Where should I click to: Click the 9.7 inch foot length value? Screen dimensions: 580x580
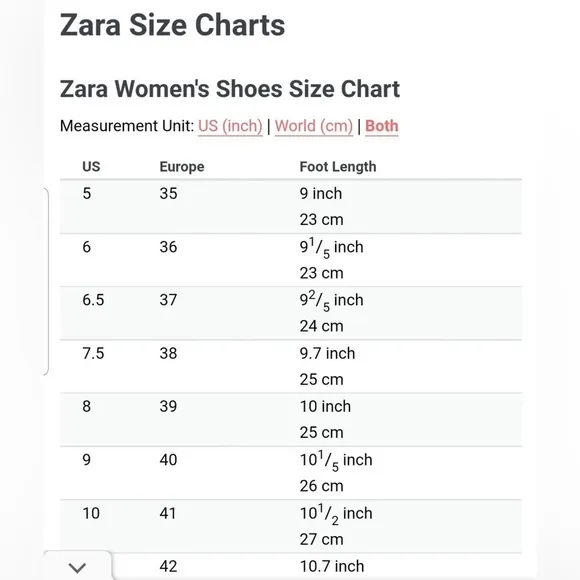click(327, 353)
